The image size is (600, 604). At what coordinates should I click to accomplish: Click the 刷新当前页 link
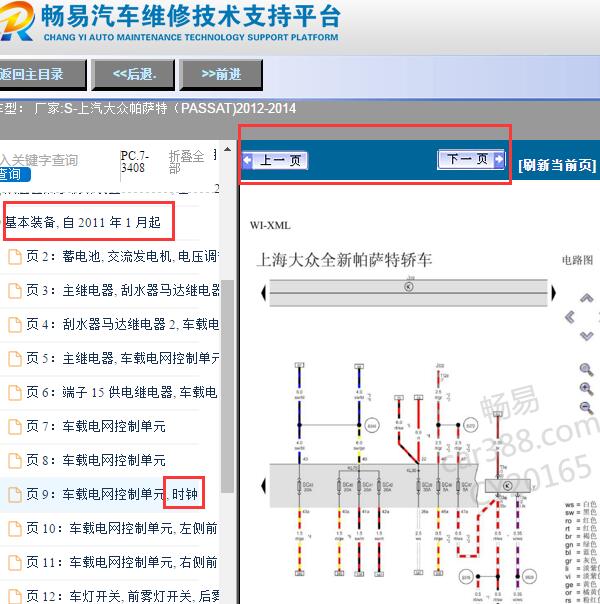[x=557, y=165]
